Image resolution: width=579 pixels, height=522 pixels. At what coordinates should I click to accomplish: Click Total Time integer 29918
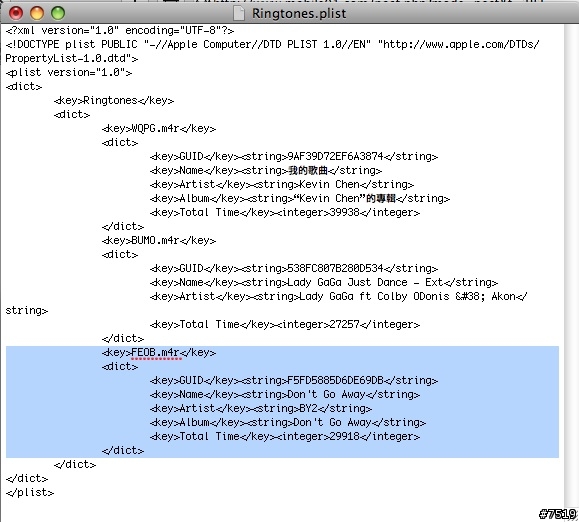pos(285,436)
